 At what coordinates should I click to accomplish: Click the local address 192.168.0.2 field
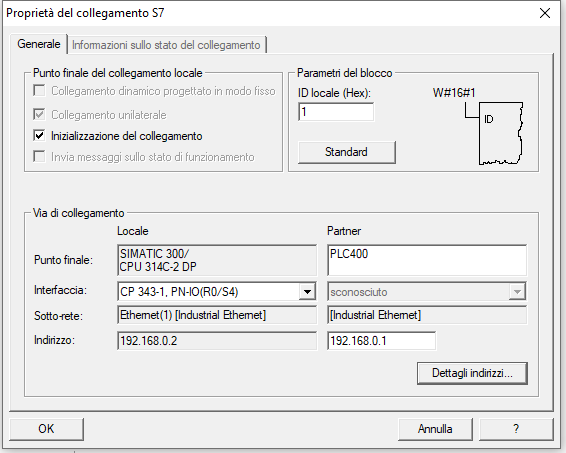pyautogui.click(x=217, y=341)
